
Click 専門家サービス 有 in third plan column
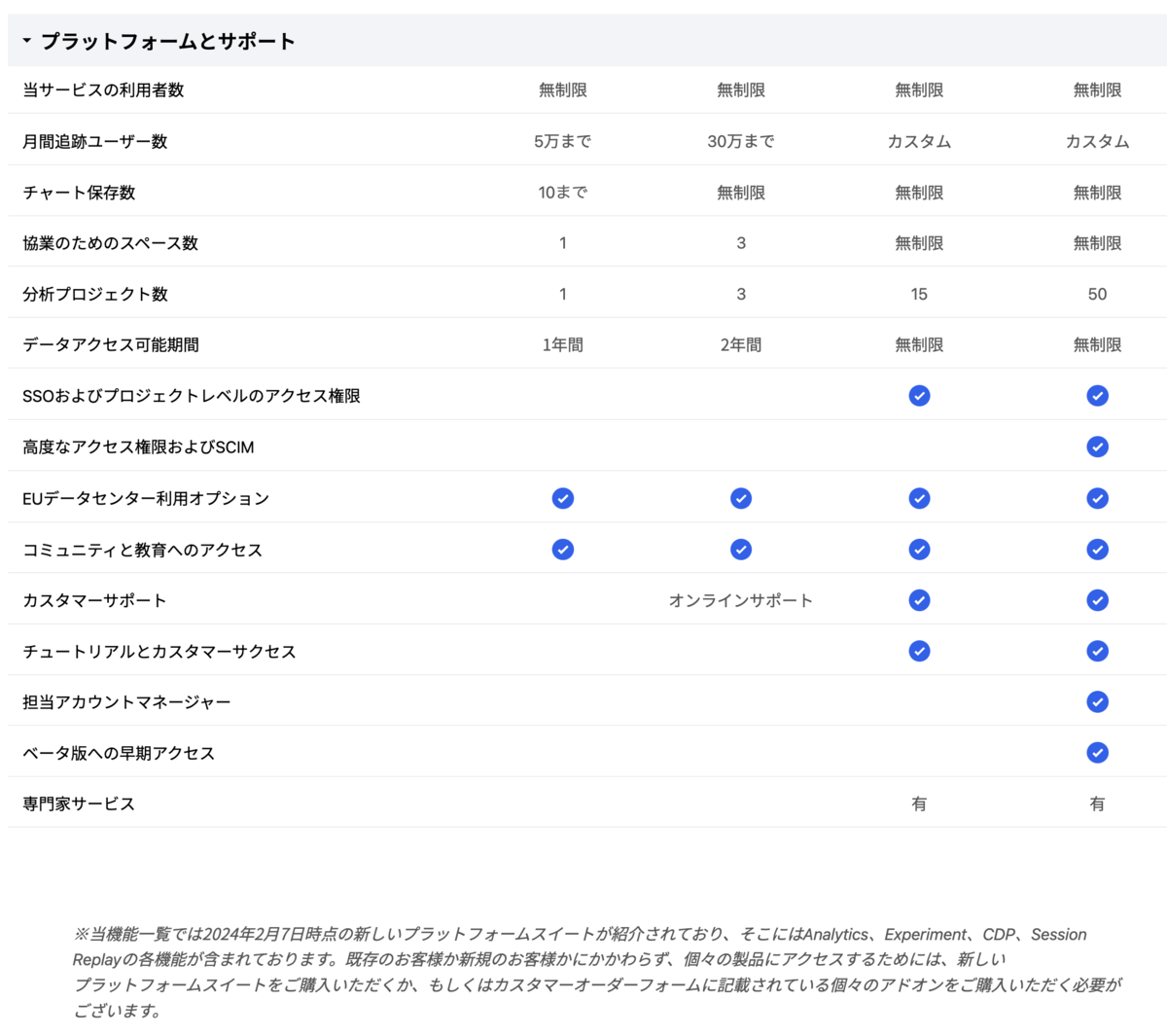[x=919, y=804]
